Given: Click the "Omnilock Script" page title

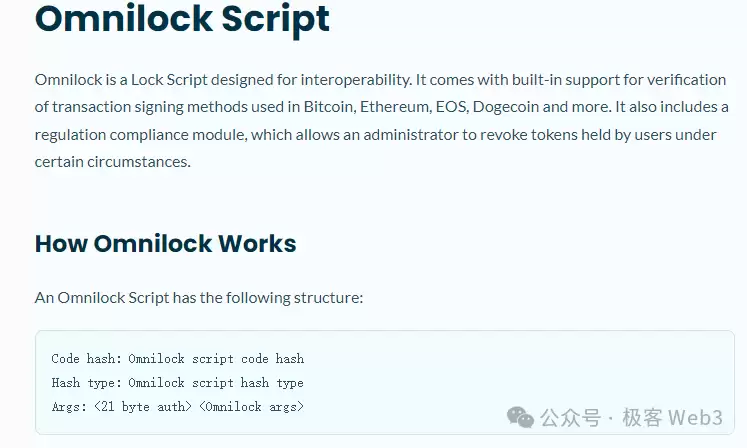Looking at the screenshot, I should point(182,20).
